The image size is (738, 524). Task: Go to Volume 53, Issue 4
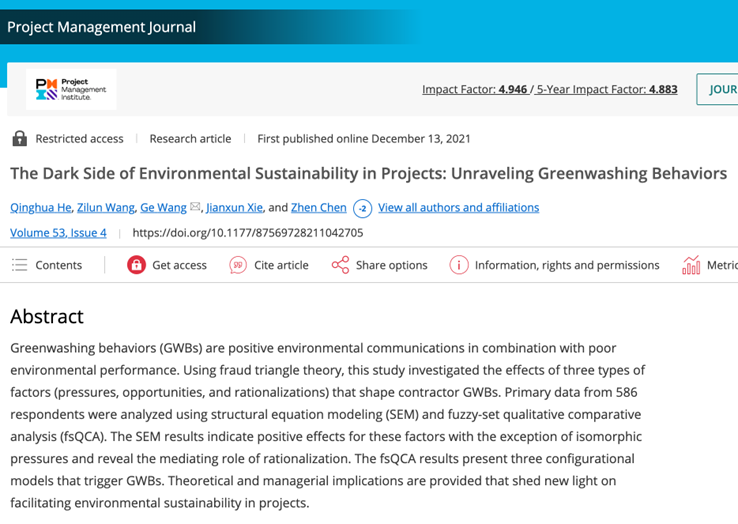click(x=58, y=232)
